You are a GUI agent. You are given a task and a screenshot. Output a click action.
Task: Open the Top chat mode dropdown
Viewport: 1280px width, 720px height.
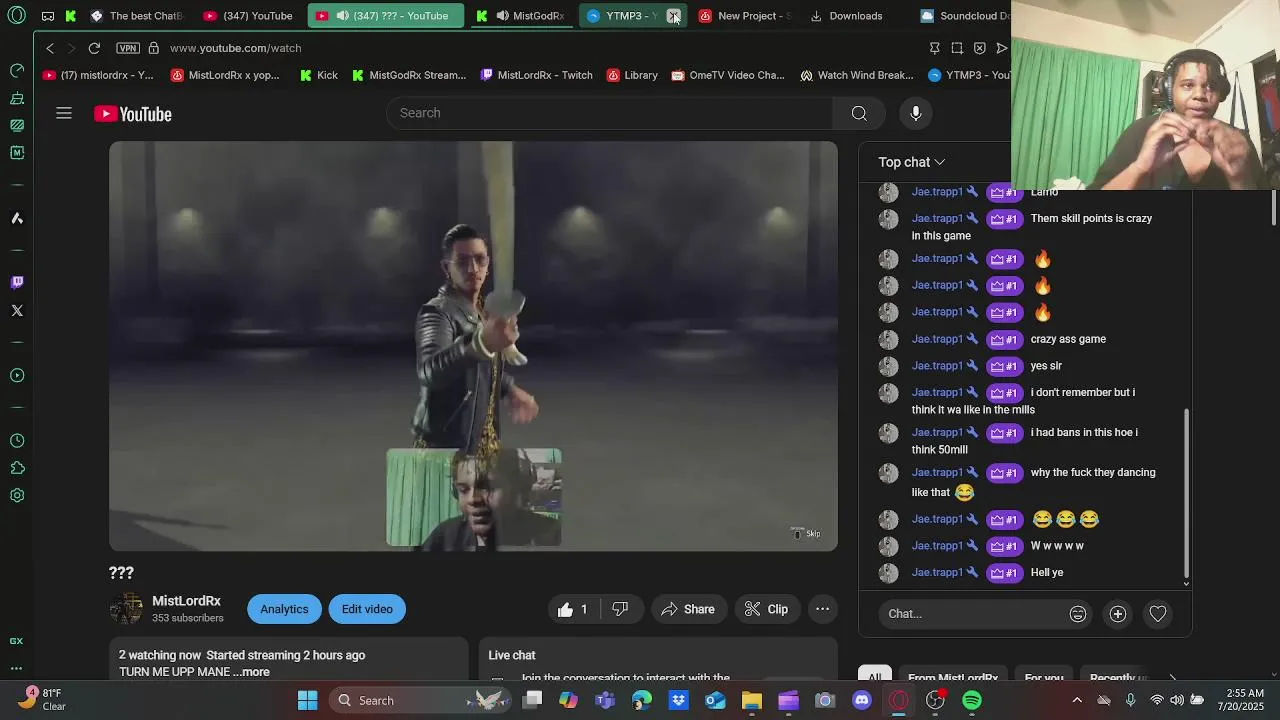[x=912, y=162]
